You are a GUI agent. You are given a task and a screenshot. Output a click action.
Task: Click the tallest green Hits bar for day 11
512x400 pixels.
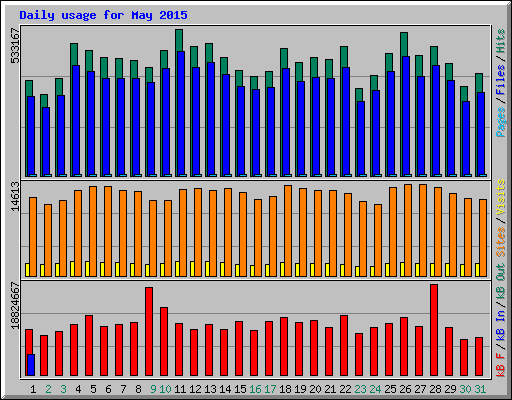(x=179, y=40)
